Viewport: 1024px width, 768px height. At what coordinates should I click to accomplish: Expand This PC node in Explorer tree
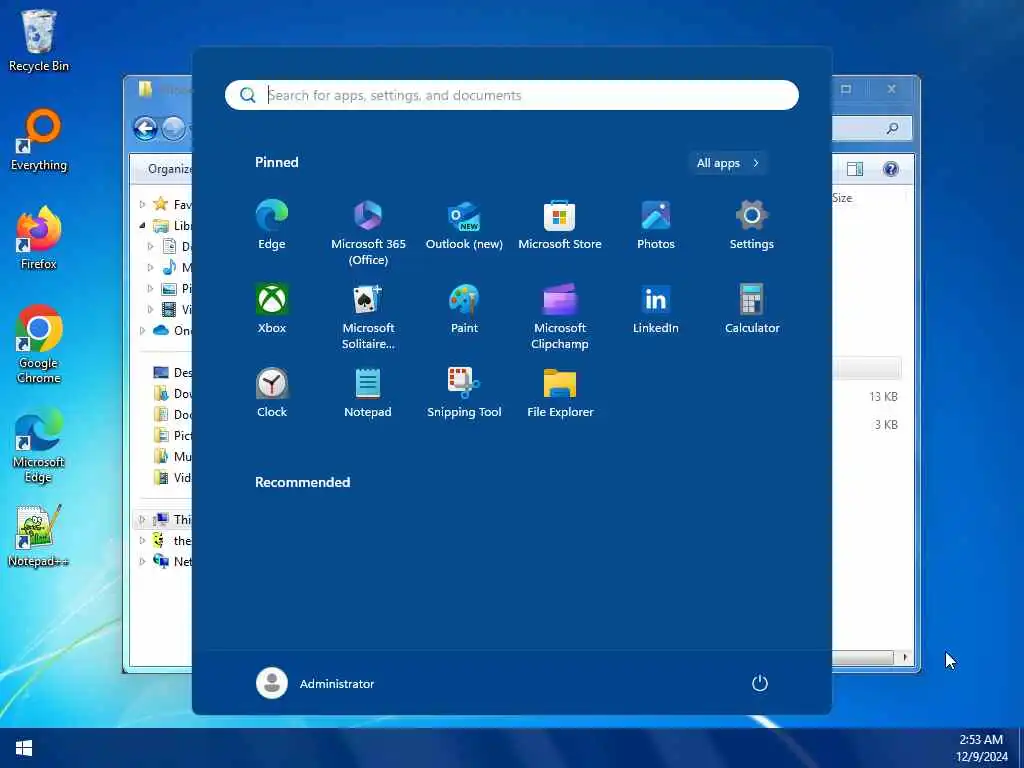coord(142,520)
